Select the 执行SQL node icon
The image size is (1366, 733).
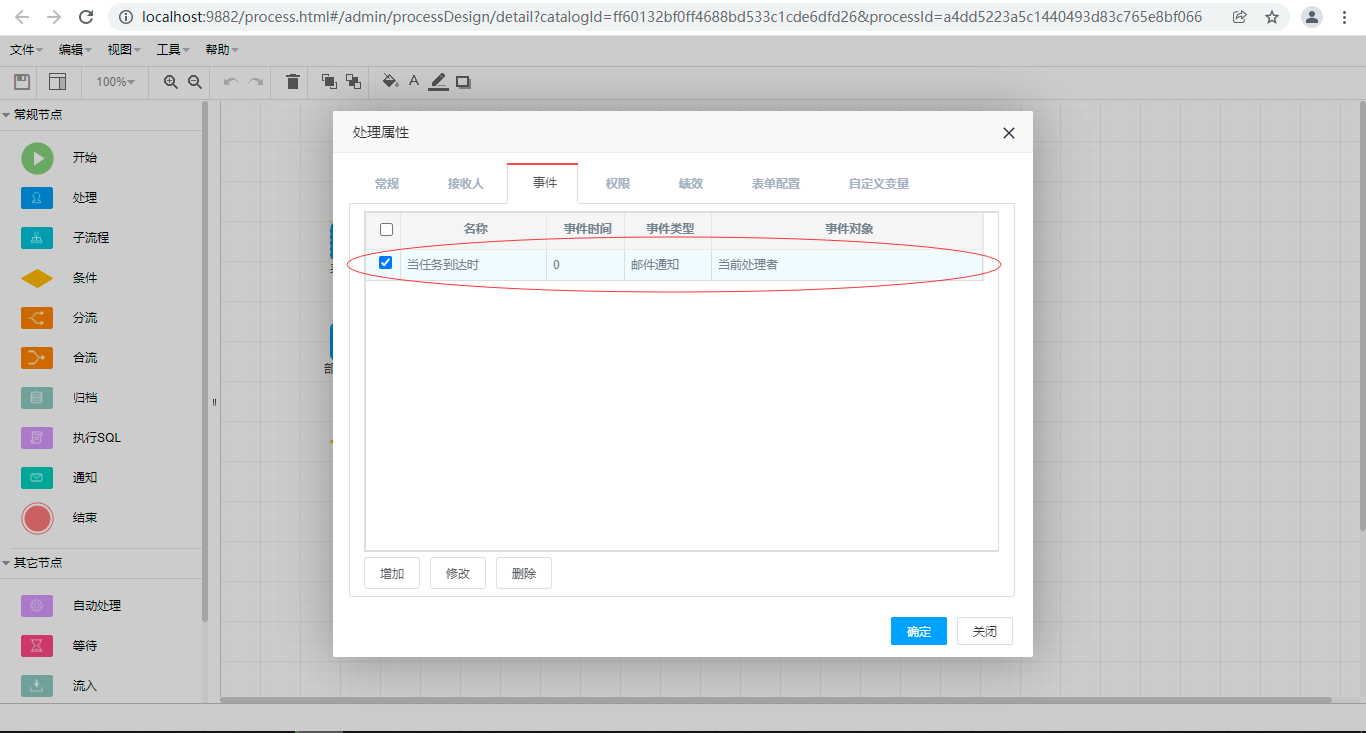pyautogui.click(x=37, y=438)
